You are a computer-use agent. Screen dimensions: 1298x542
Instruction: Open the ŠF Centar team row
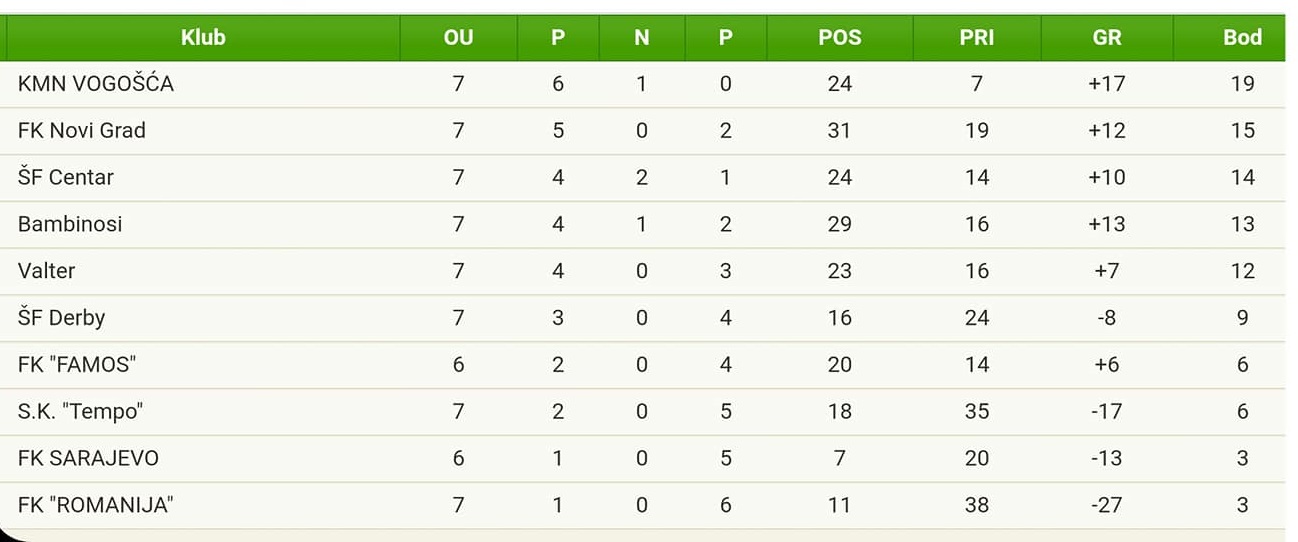tap(646, 178)
